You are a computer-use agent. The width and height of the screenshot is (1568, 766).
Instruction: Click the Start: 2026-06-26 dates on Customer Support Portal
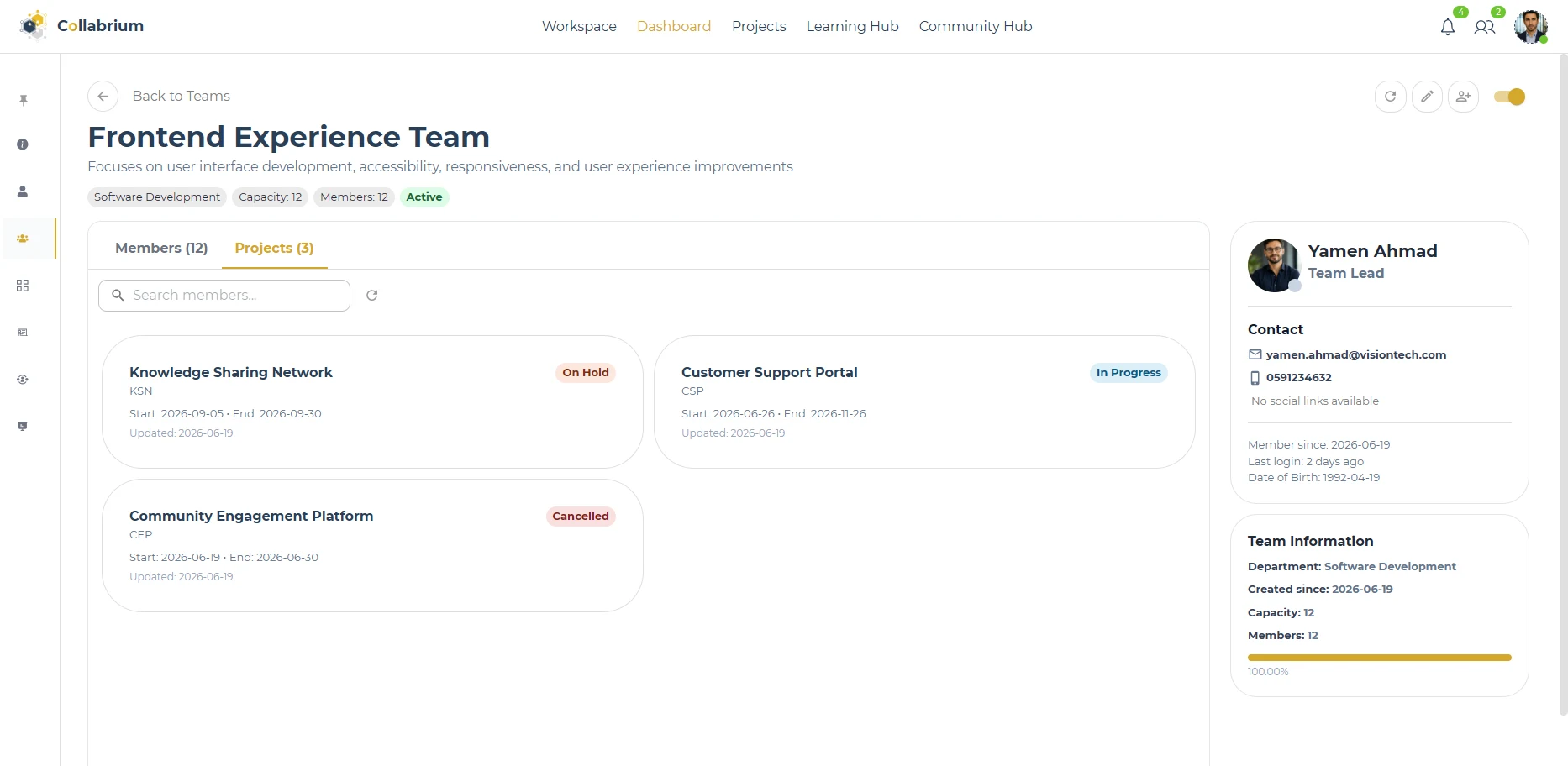point(773,414)
